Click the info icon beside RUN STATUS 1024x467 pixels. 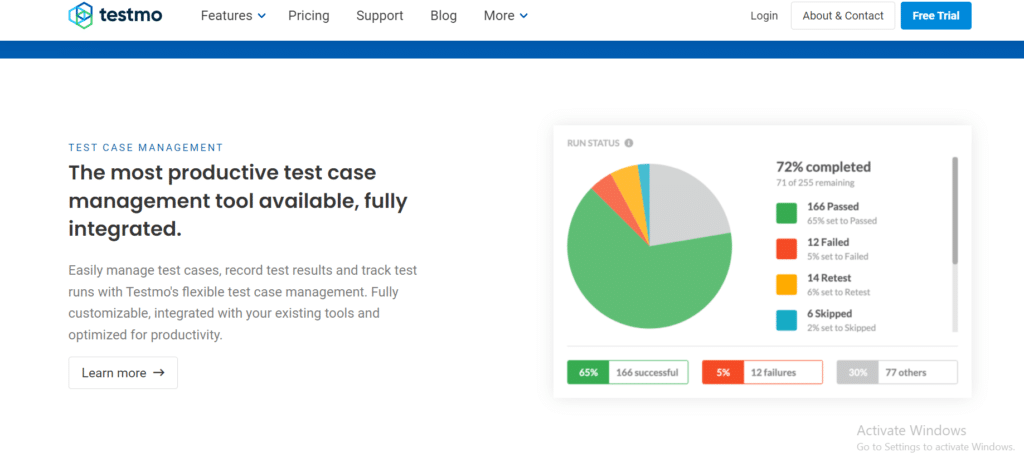point(629,143)
